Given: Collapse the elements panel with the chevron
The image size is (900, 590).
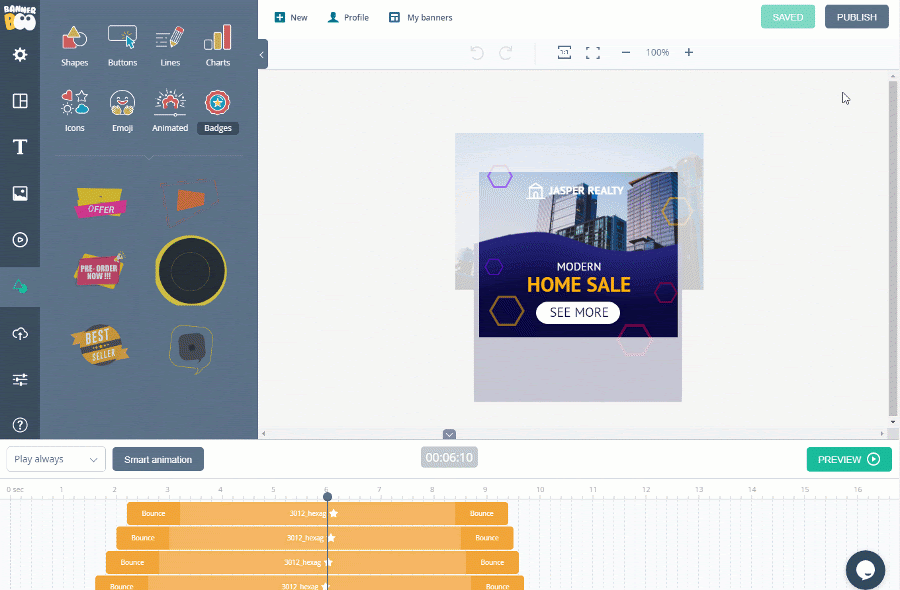Looking at the screenshot, I should [x=262, y=55].
